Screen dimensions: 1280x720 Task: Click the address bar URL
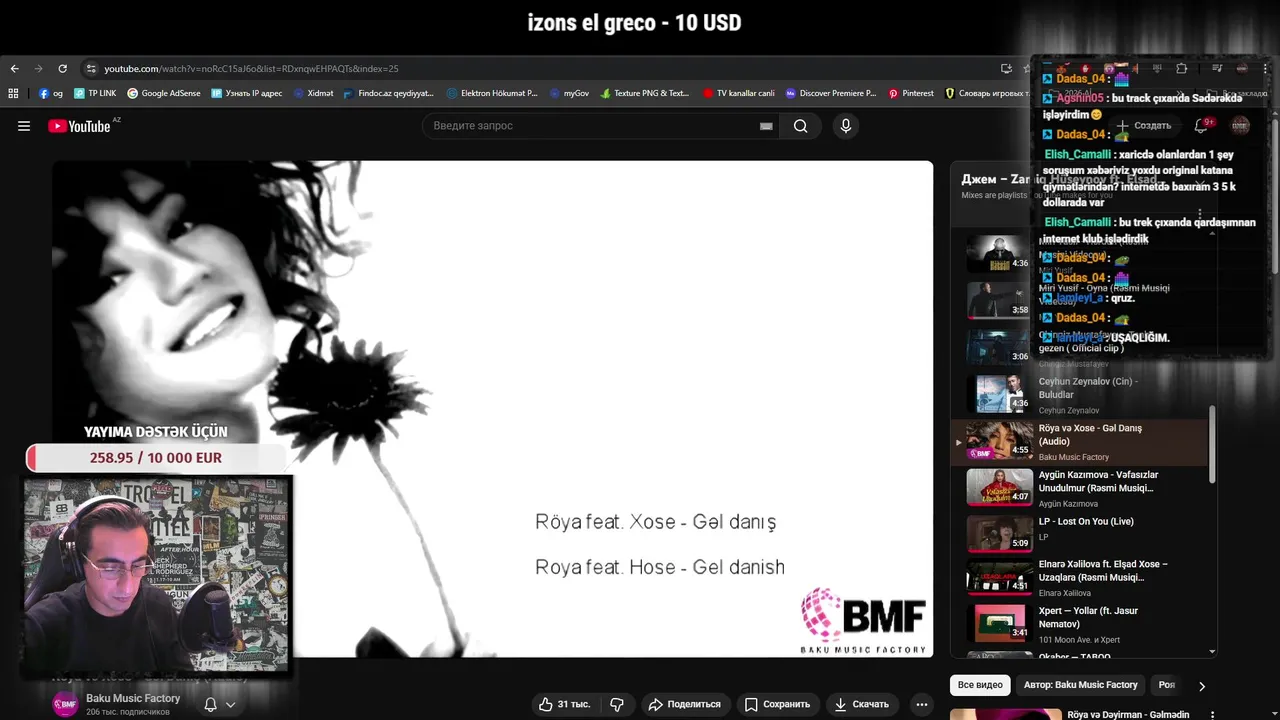pos(251,69)
